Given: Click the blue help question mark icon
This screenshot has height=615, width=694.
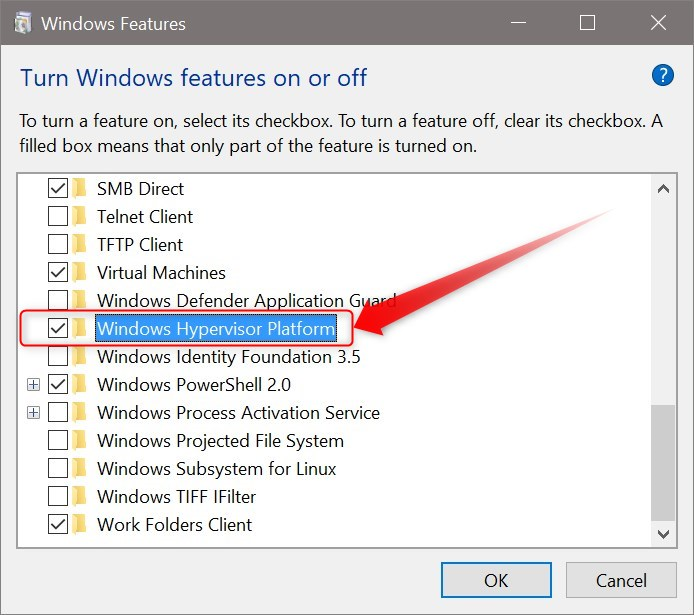Looking at the screenshot, I should [663, 75].
